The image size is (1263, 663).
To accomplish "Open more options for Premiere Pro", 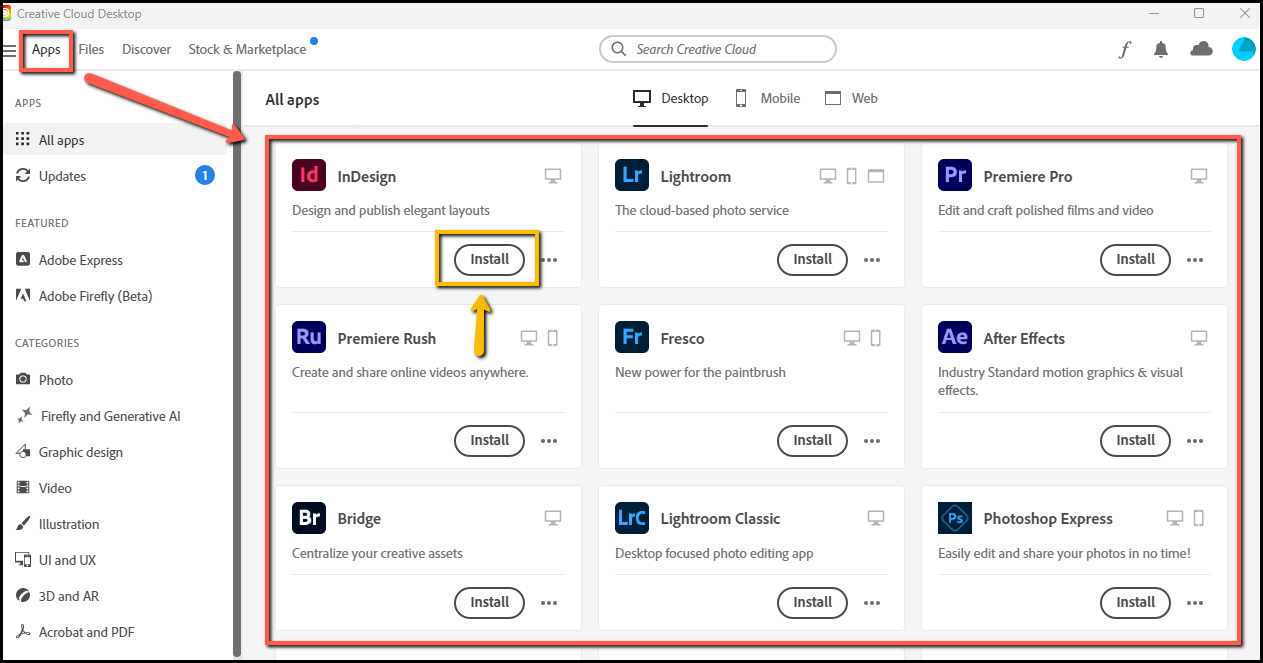I will click(x=1195, y=260).
